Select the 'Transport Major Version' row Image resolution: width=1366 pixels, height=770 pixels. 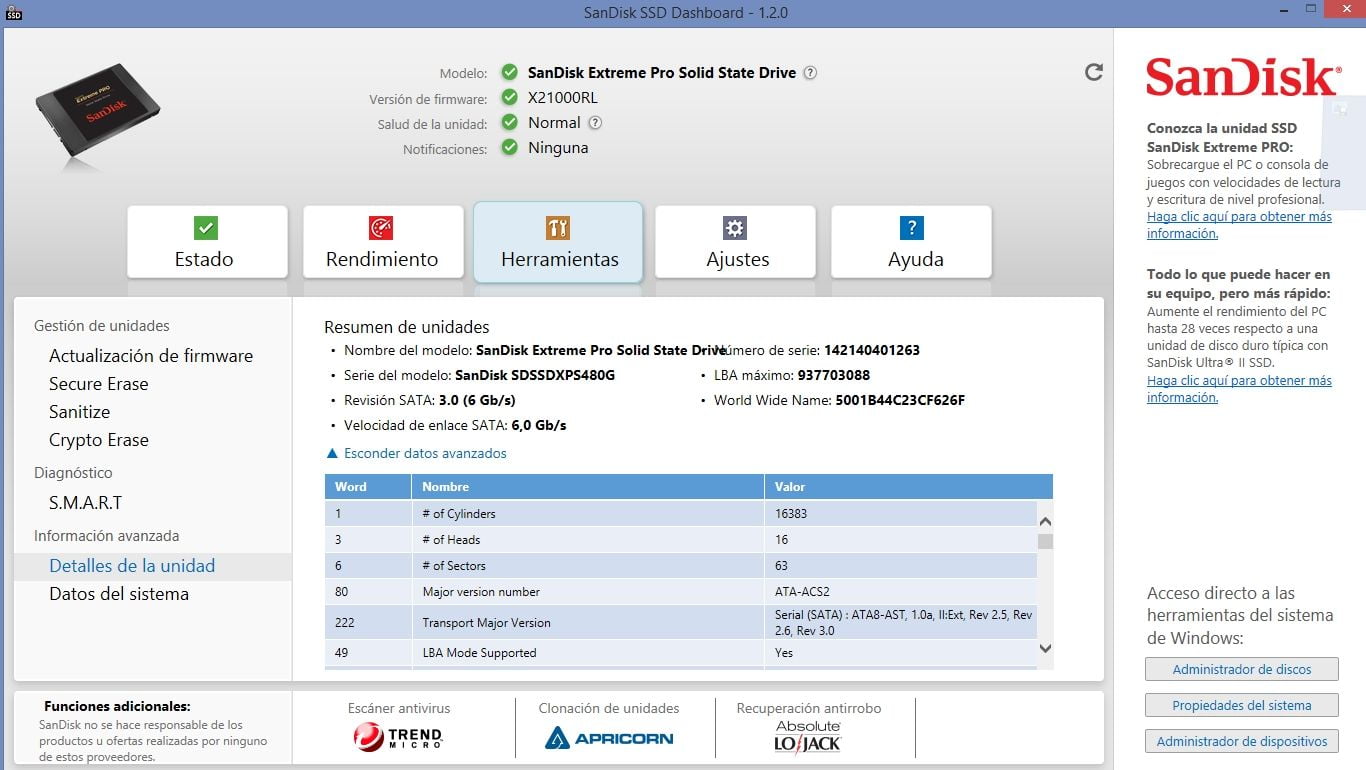click(x=680, y=622)
